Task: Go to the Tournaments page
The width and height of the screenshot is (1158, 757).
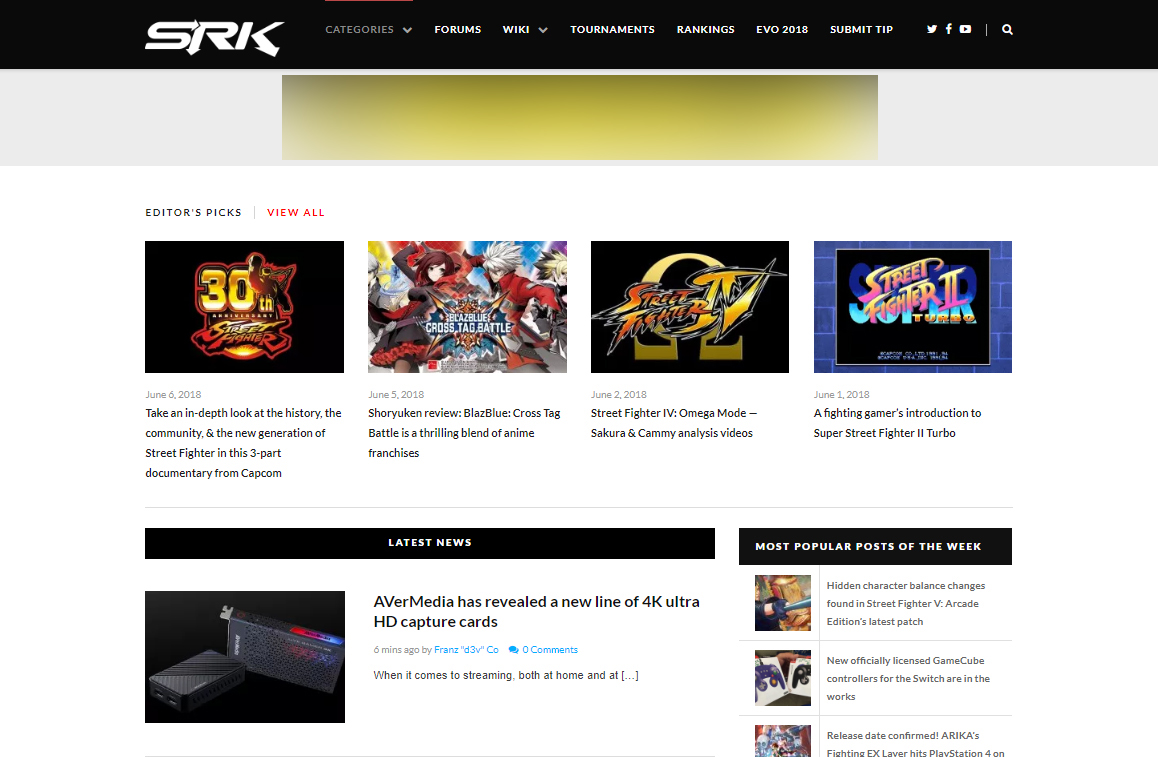Action: tap(612, 30)
